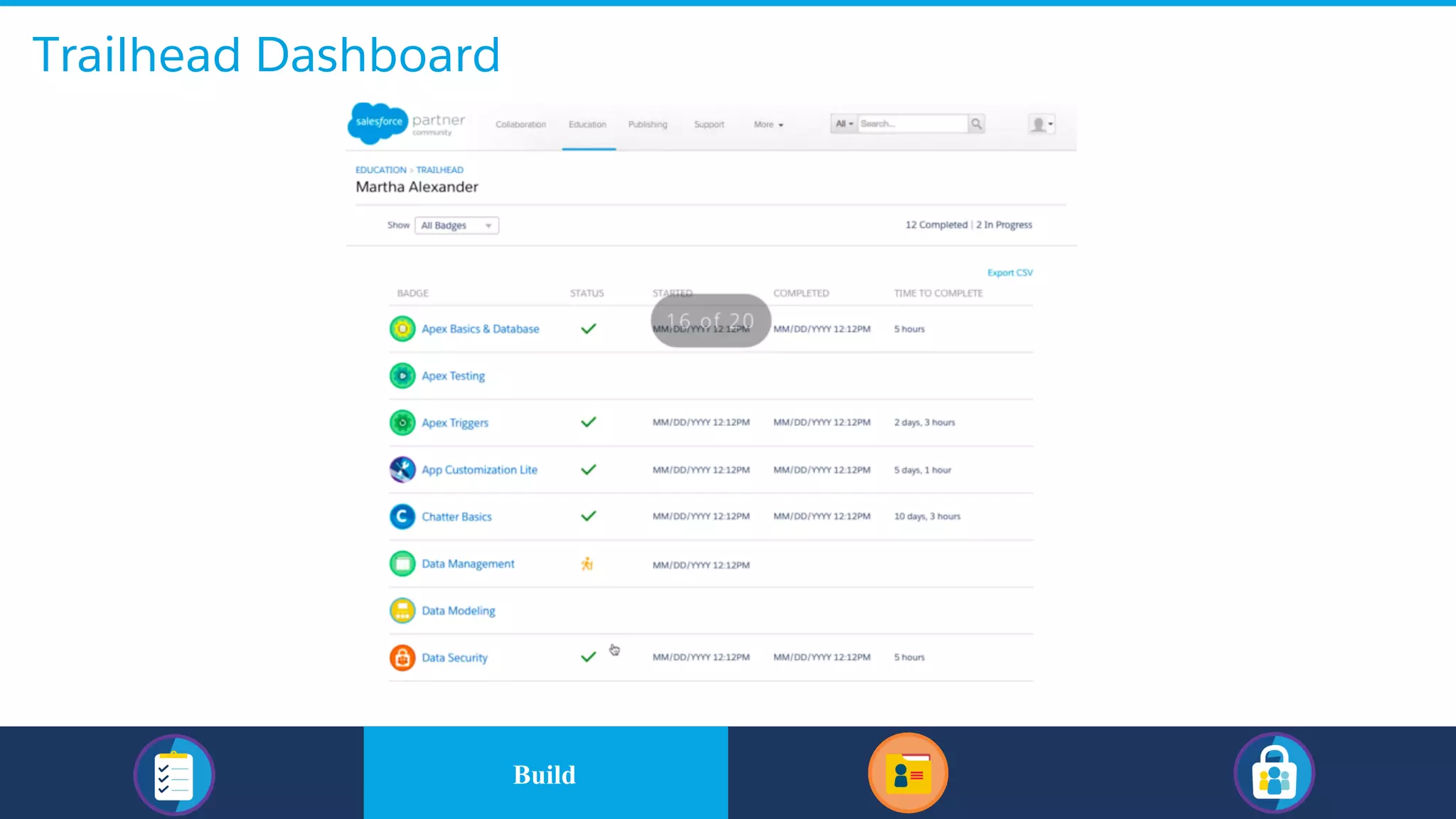Click the completed checkmark for Chatter Basics
This screenshot has width=1456, height=819.
pyautogui.click(x=589, y=515)
